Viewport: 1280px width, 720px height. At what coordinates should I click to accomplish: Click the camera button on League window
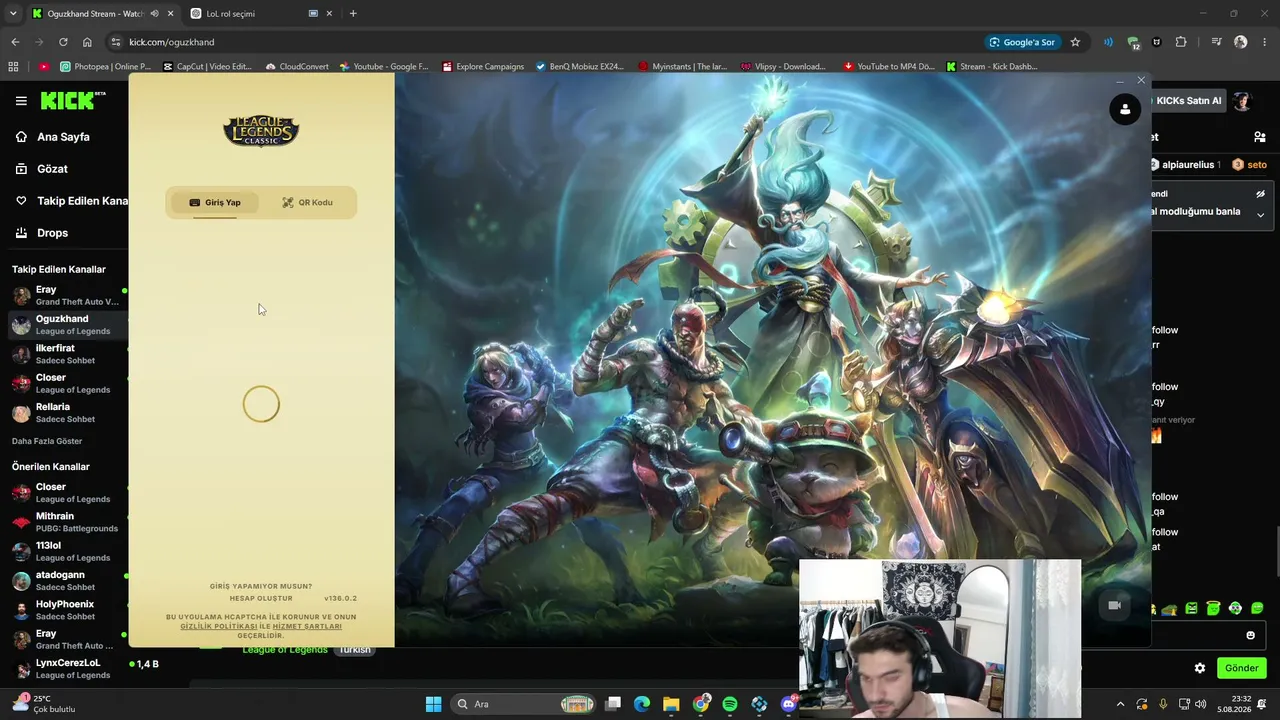[1115, 605]
